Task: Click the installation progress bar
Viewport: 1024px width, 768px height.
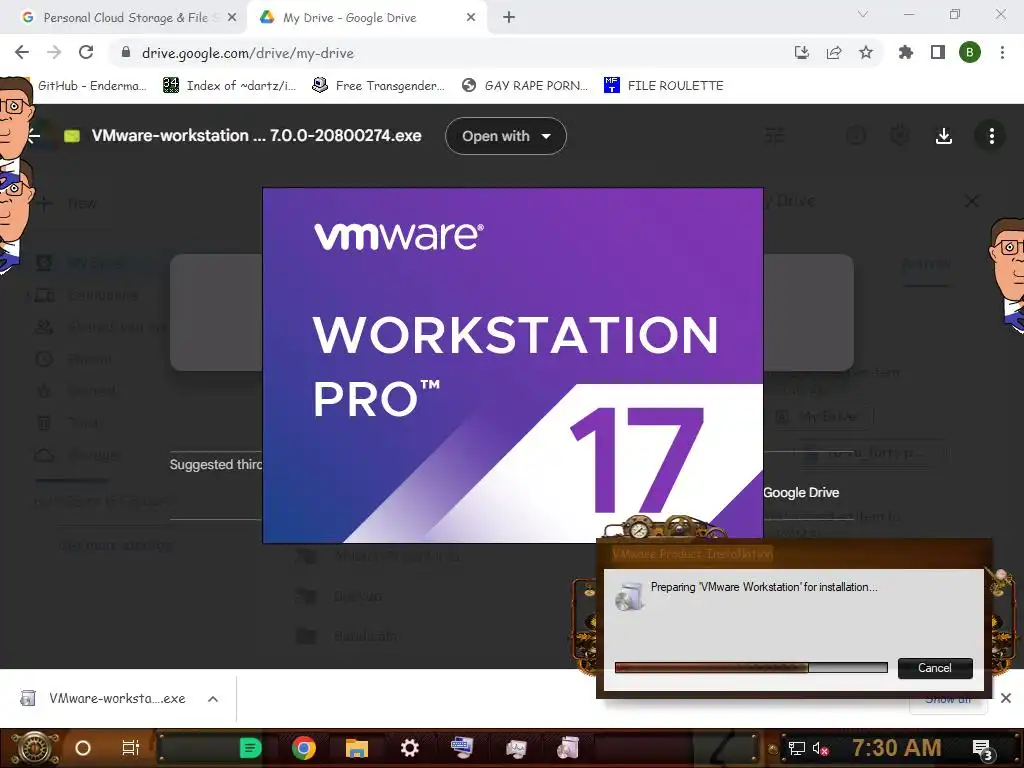Action: [751, 667]
